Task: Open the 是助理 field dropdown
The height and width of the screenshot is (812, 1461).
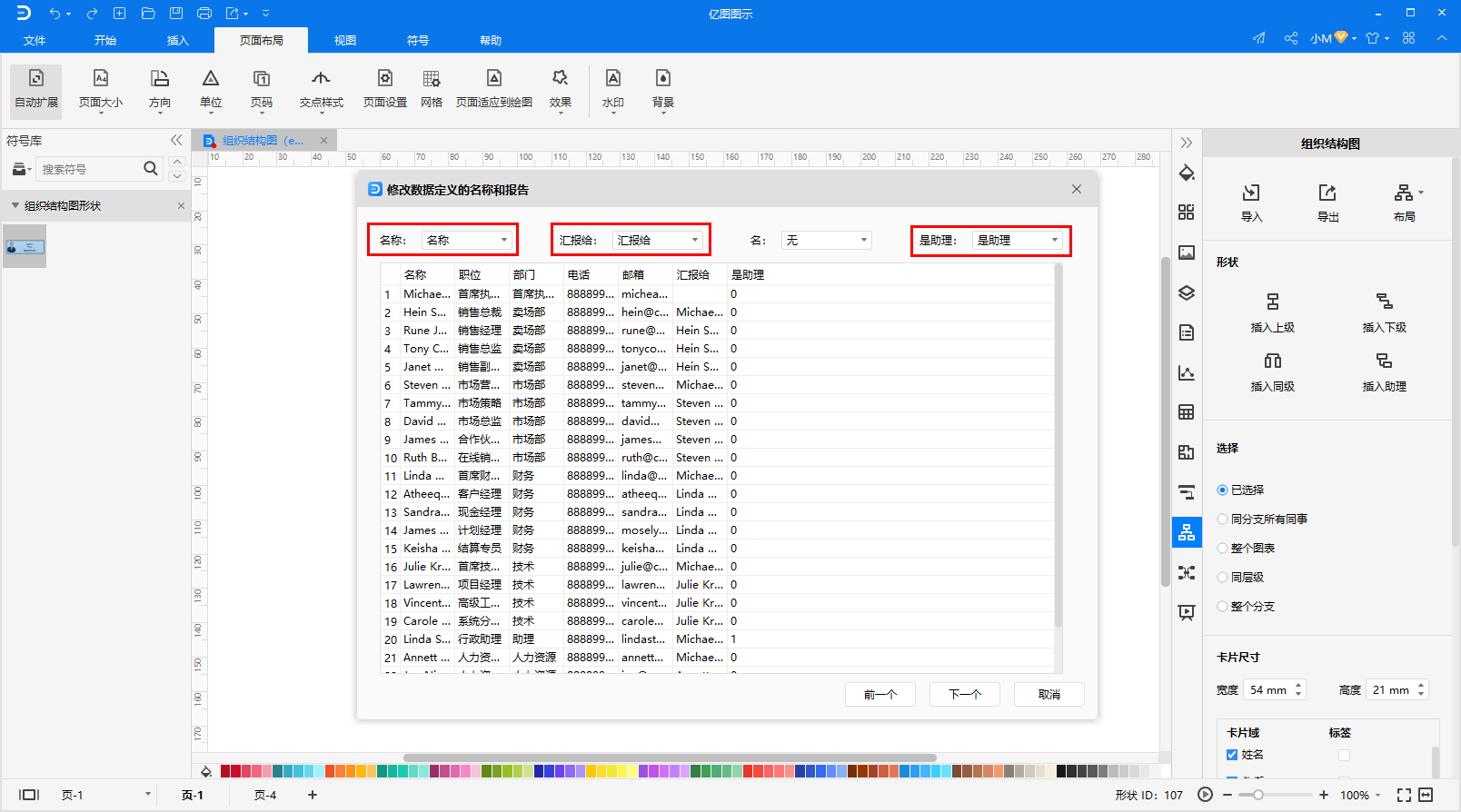Action: 1018,240
